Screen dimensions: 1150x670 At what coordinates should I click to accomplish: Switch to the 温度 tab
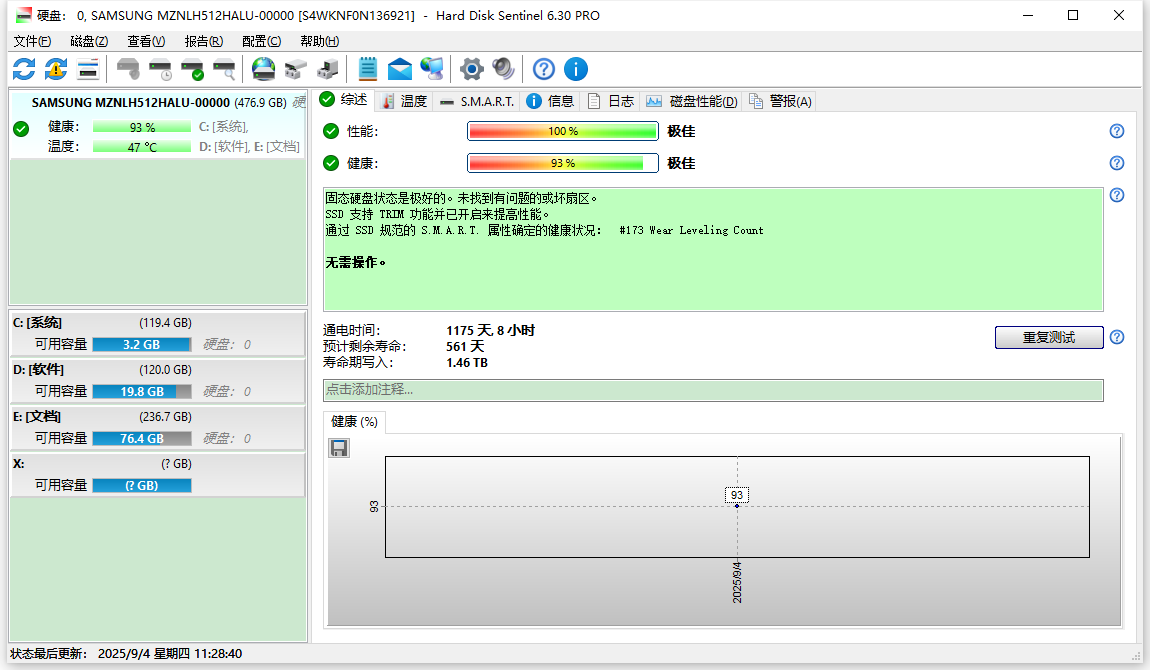pyautogui.click(x=404, y=101)
